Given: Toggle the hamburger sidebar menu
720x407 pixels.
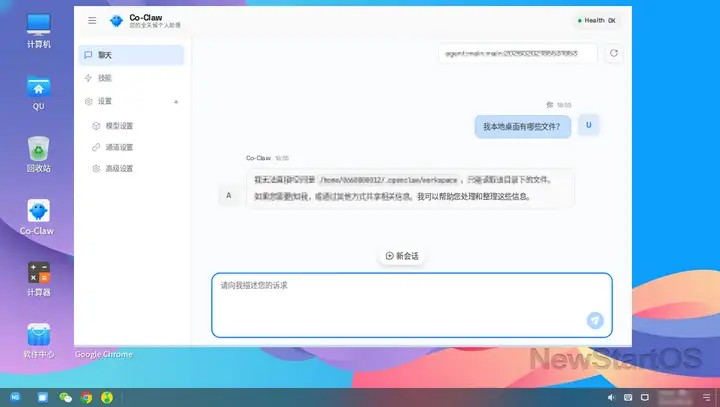Looking at the screenshot, I should [x=92, y=20].
